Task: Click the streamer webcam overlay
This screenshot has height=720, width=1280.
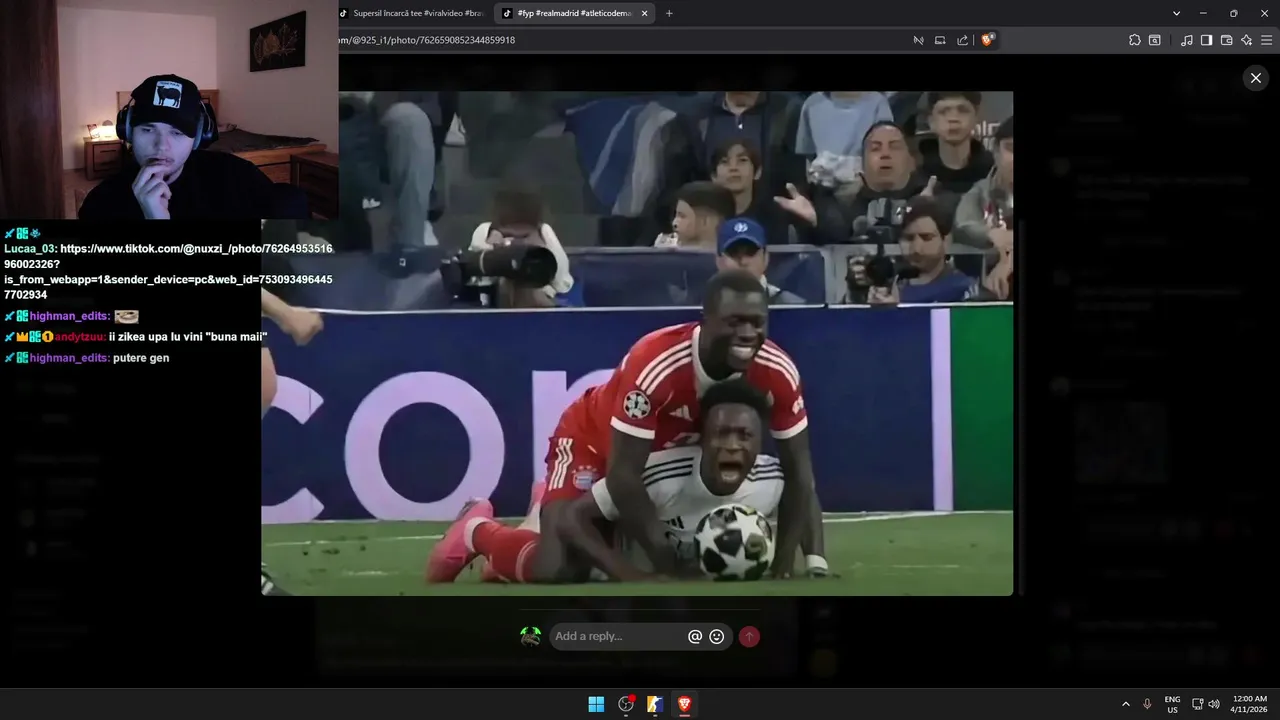Action: point(169,110)
